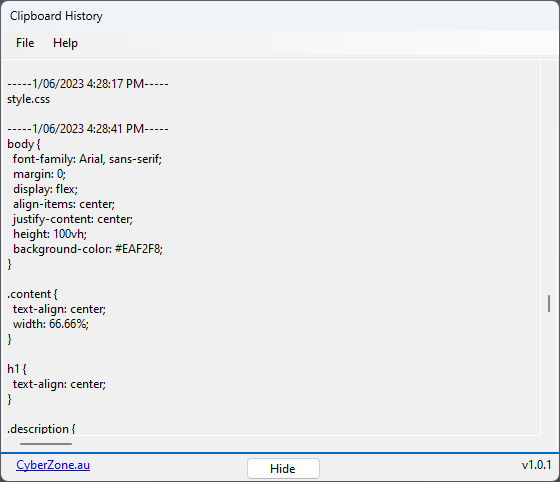Click the margin: 0; line
The height and width of the screenshot is (482, 560).
click(x=39, y=174)
